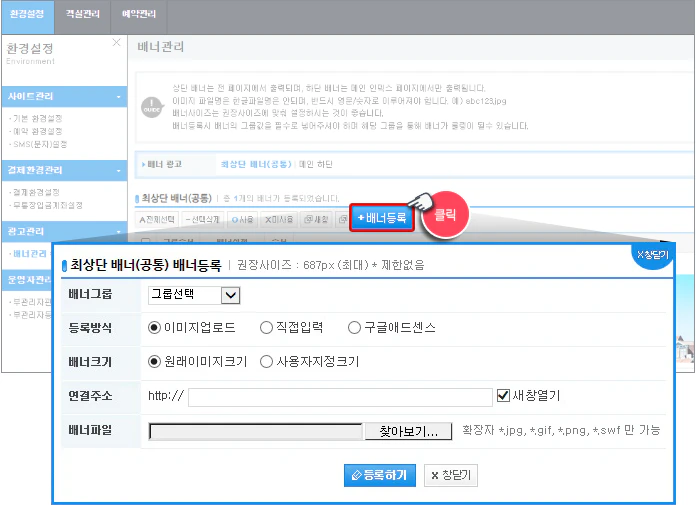Click the 연결주소 URL input field
This screenshot has width=696, height=505.
pyautogui.click(x=340, y=397)
